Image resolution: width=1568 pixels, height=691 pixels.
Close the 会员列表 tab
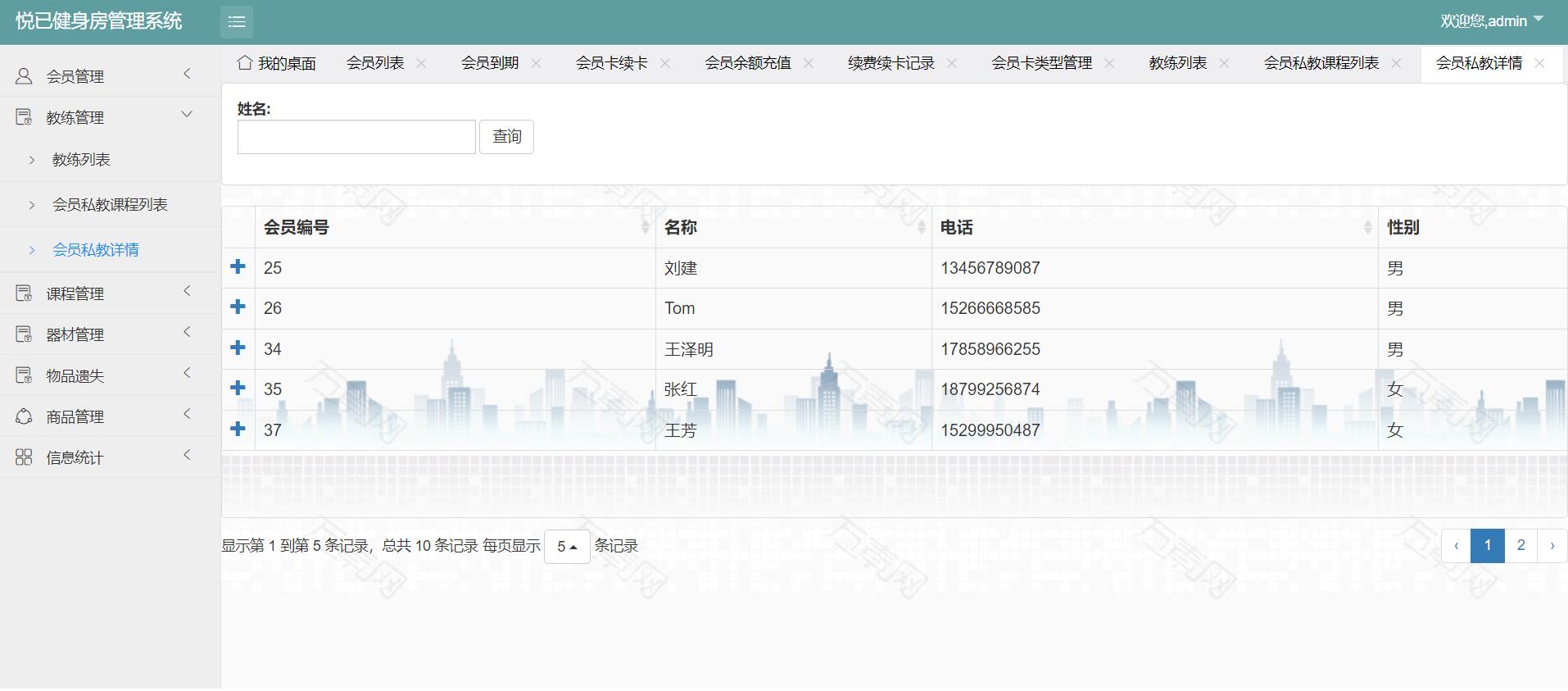click(421, 63)
